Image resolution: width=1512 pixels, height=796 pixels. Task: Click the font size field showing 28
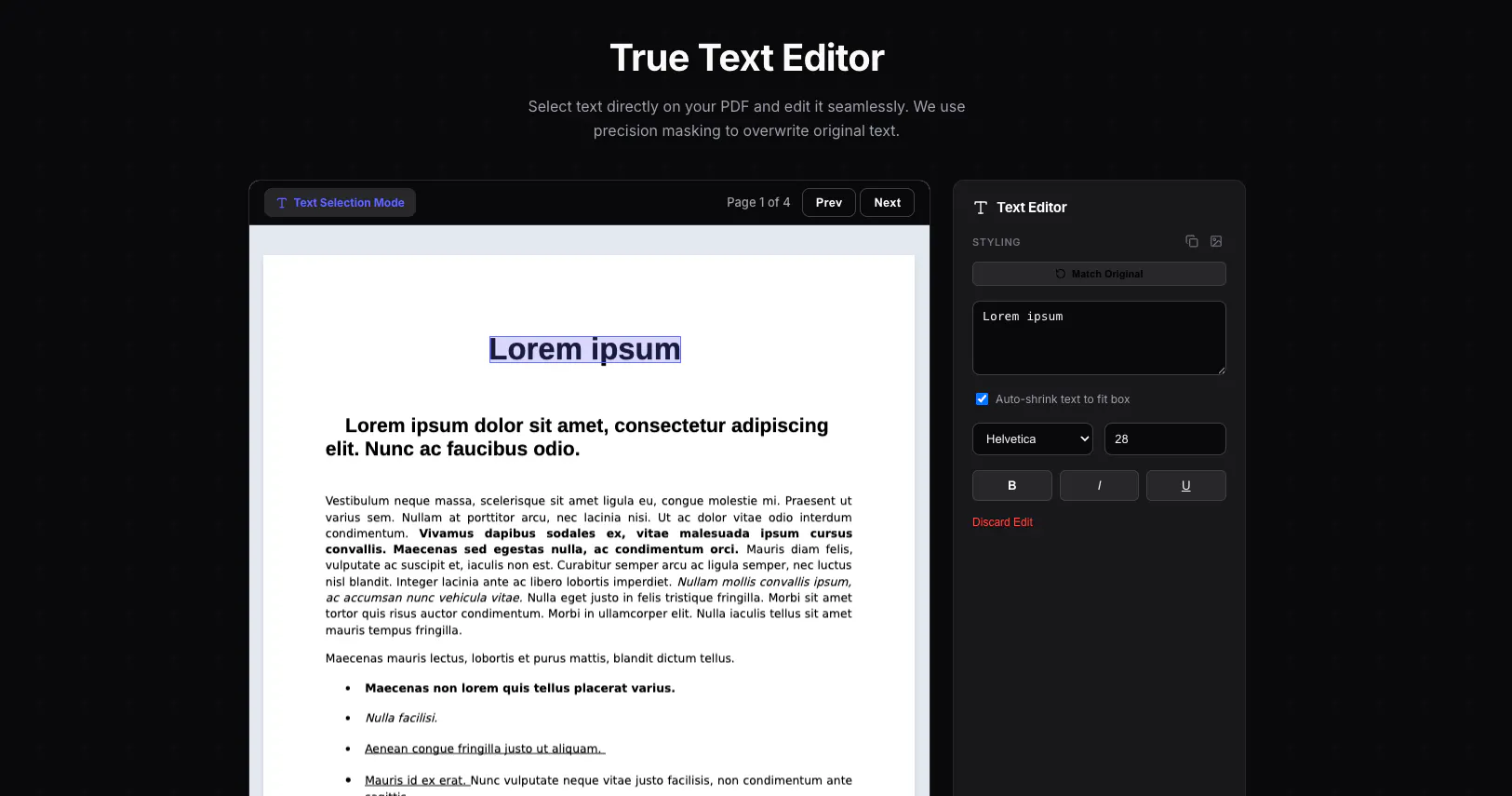tap(1164, 439)
